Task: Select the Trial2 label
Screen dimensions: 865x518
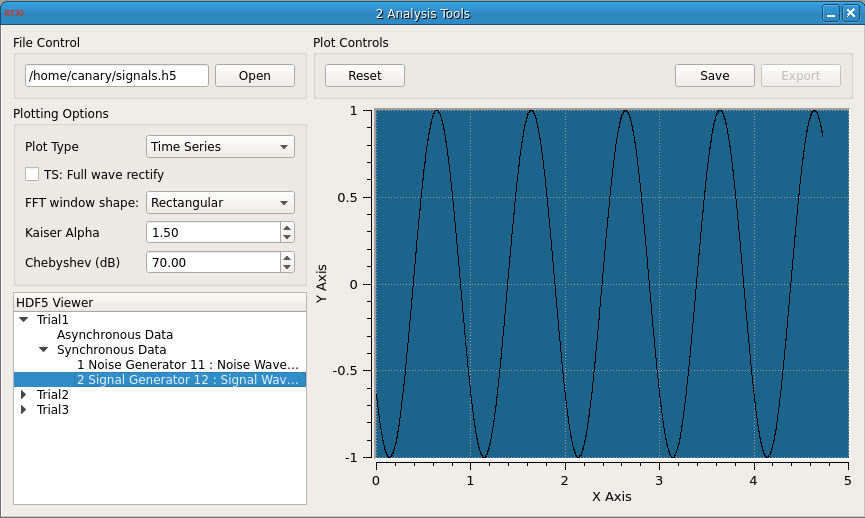Action: coord(52,394)
